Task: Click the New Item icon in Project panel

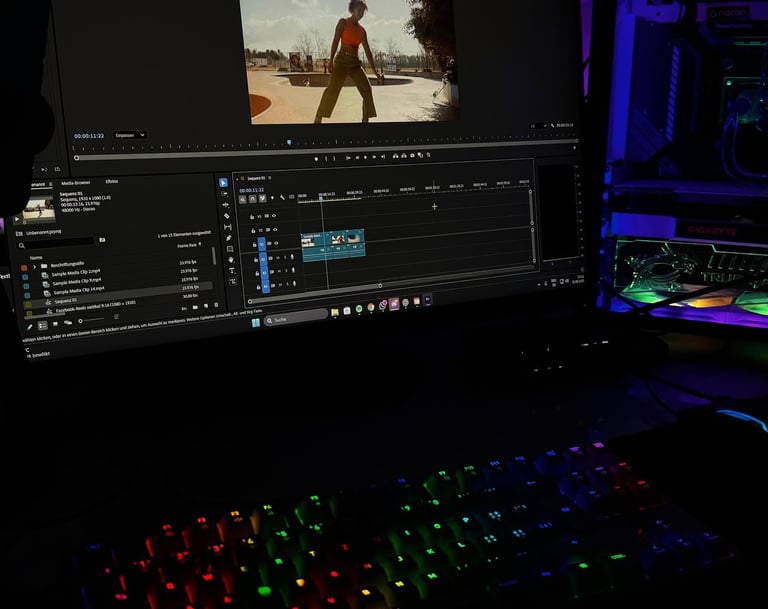Action: pos(206,306)
